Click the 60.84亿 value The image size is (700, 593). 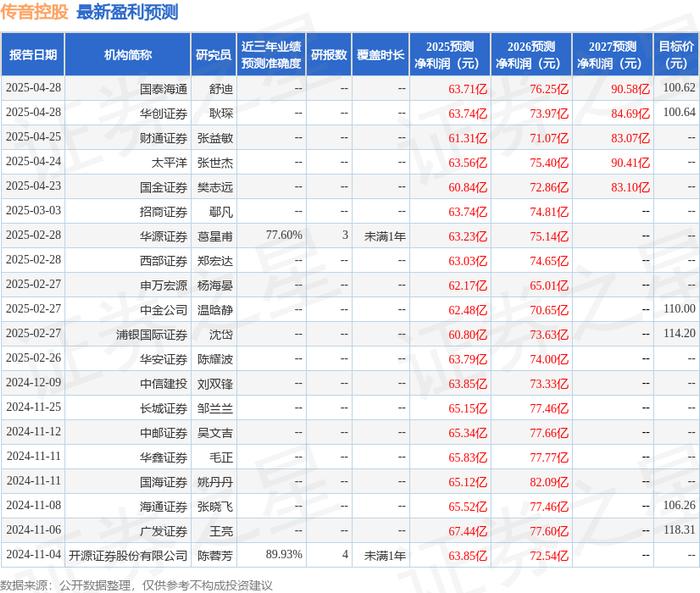coord(468,187)
